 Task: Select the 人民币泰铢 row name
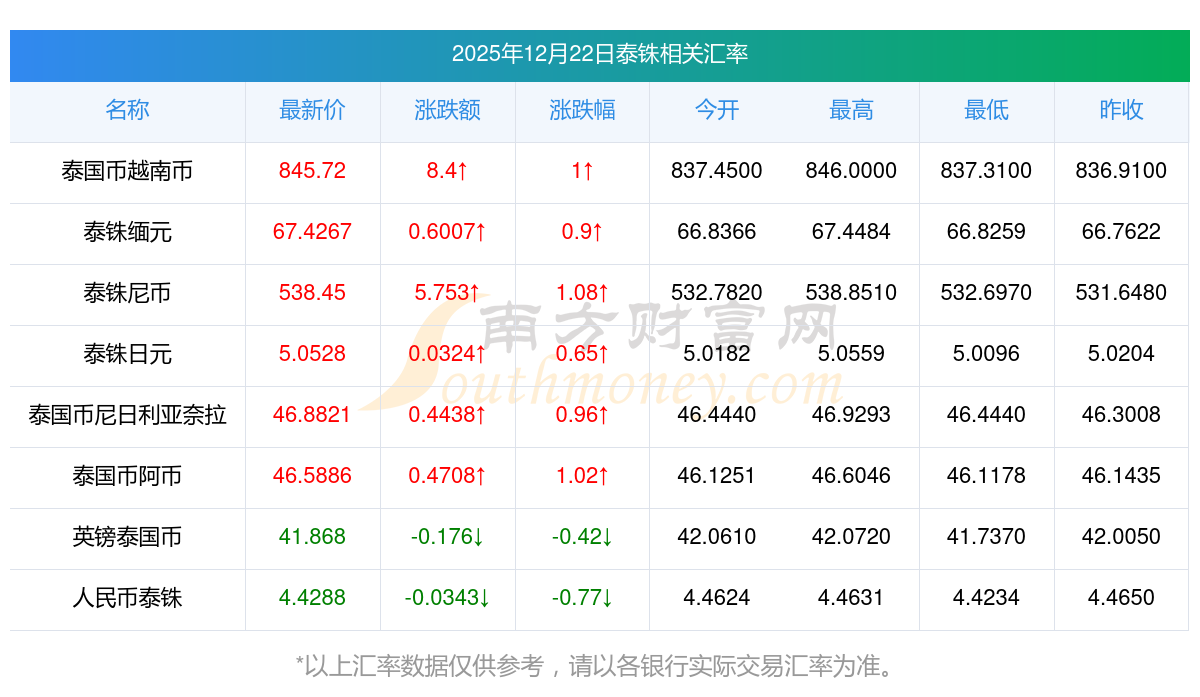click(x=127, y=599)
